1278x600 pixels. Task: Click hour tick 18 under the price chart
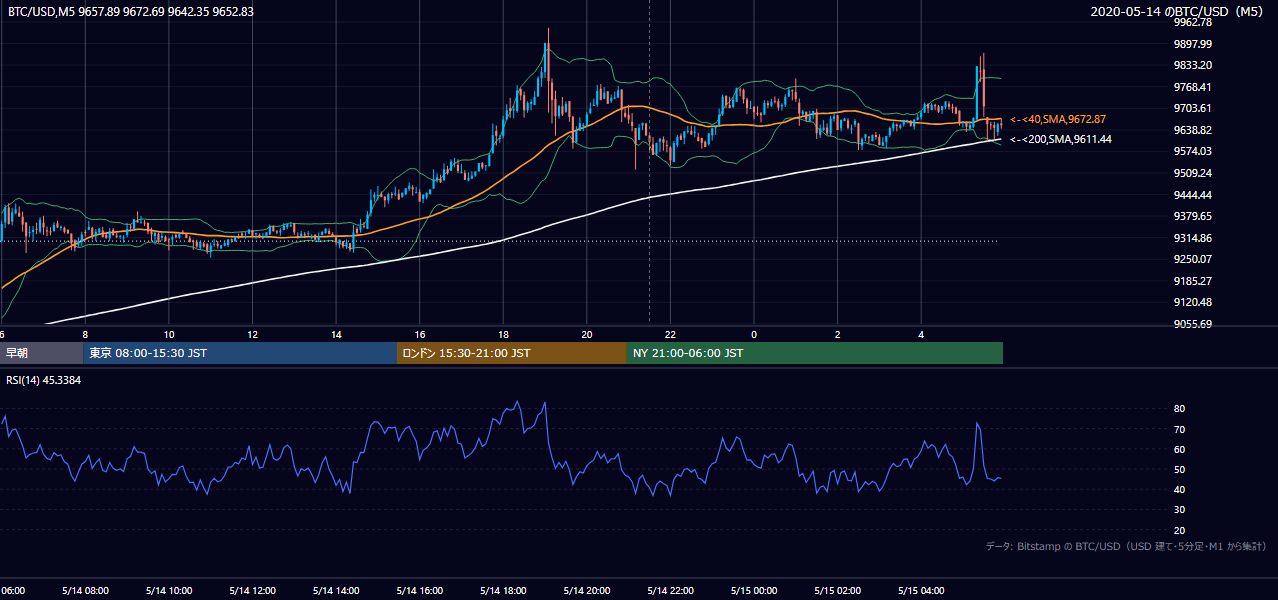pyautogui.click(x=504, y=334)
